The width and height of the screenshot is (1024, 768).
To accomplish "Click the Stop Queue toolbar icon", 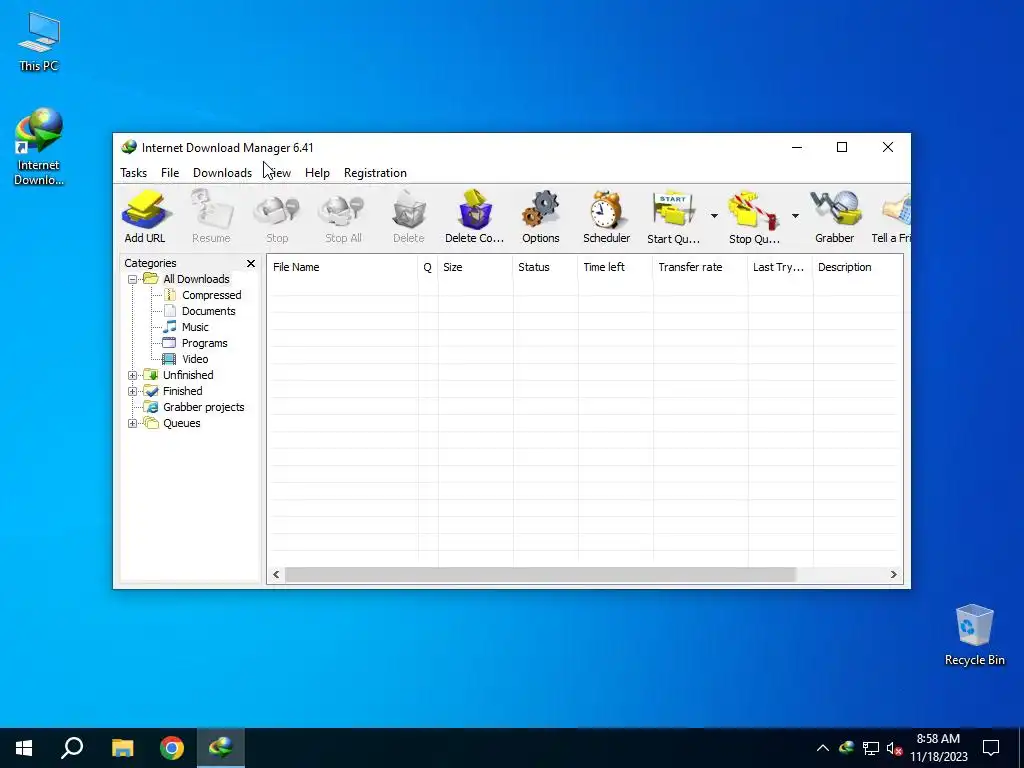I will click(x=753, y=210).
